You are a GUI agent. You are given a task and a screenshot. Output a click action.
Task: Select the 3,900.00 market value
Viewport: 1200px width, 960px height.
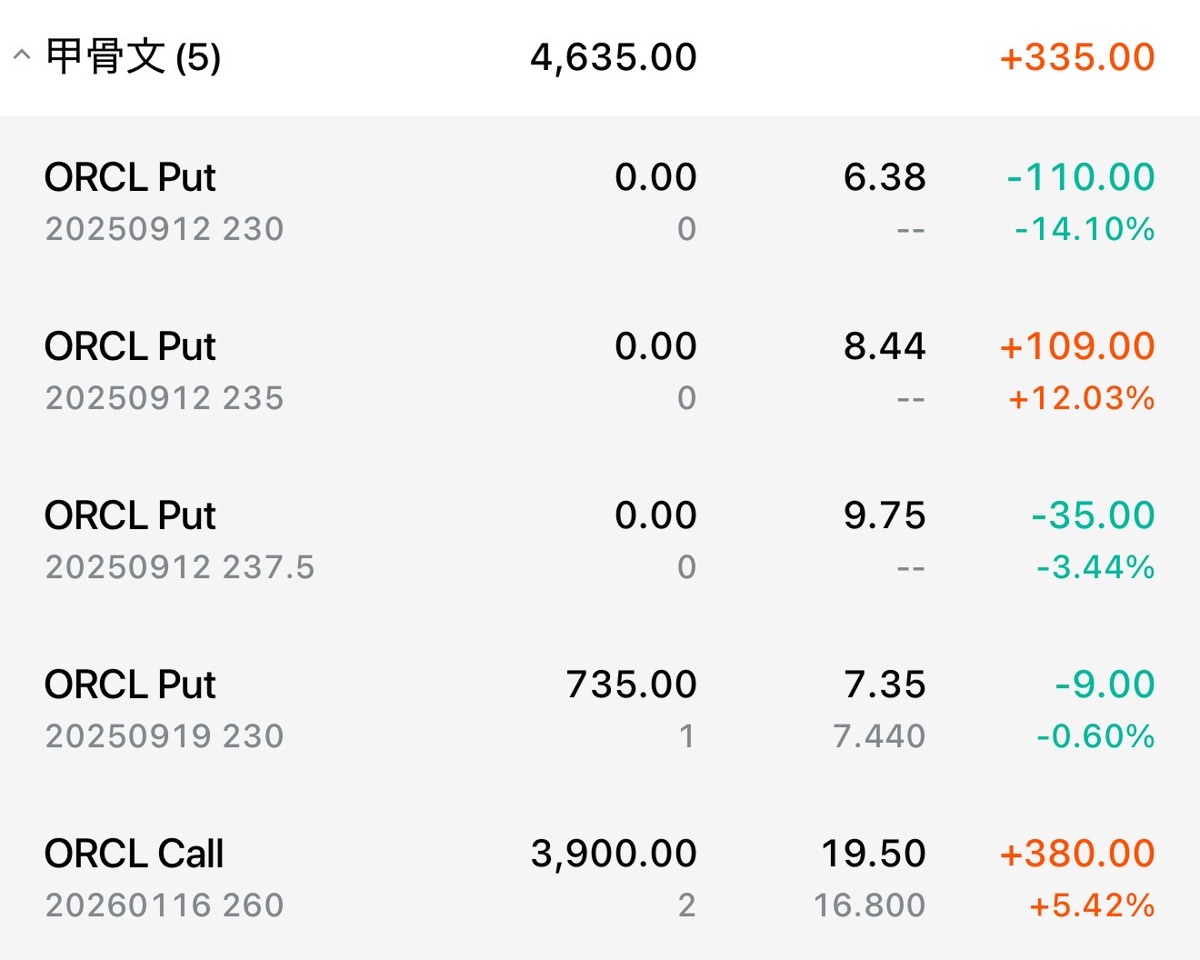click(613, 854)
